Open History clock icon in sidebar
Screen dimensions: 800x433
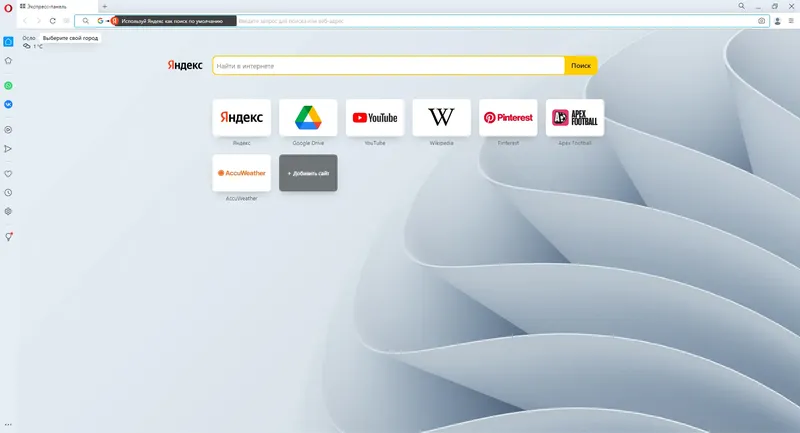[8, 193]
